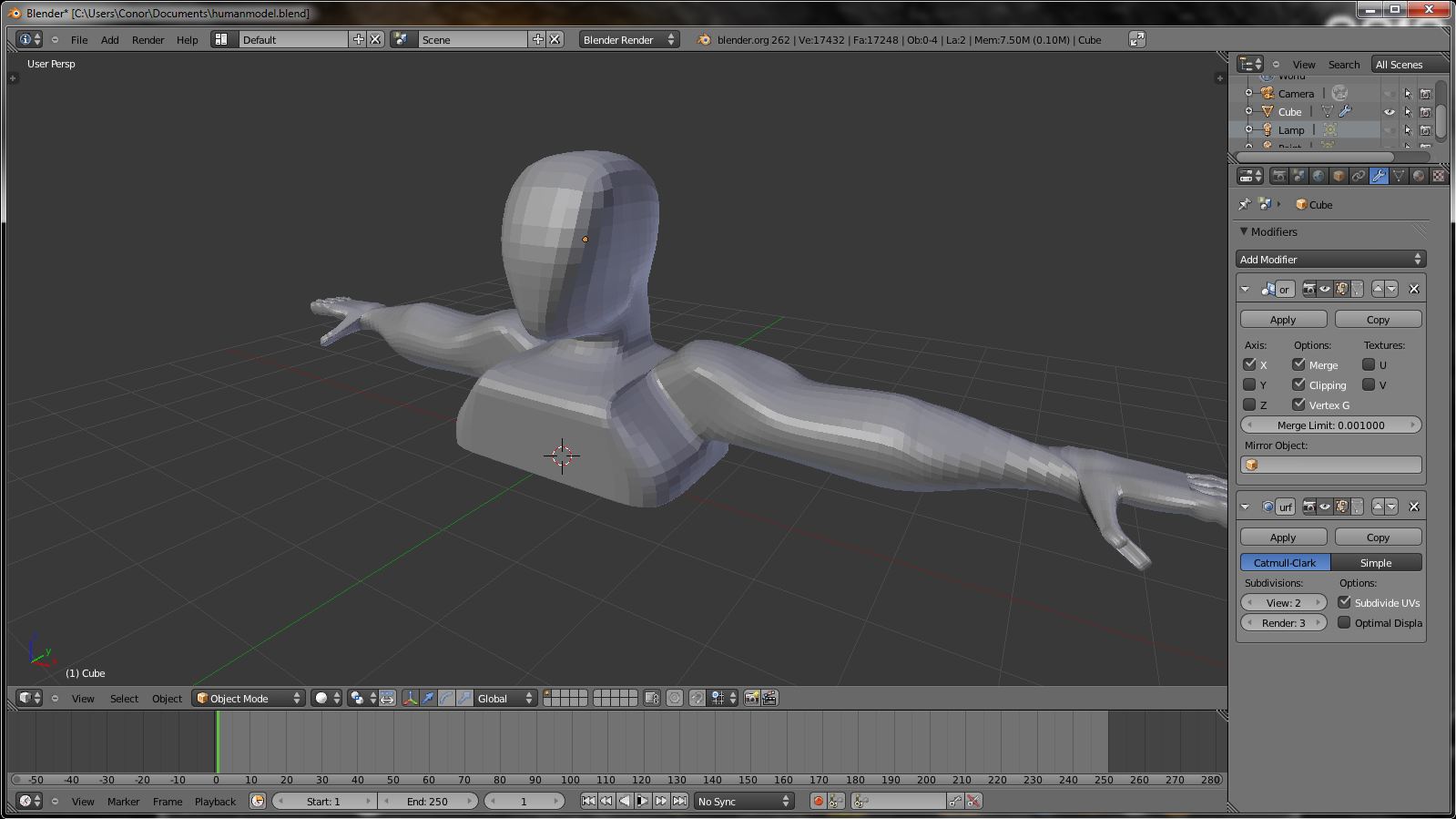Open the Object properties cube tab
This screenshot has height=819, width=1456.
point(1339,176)
